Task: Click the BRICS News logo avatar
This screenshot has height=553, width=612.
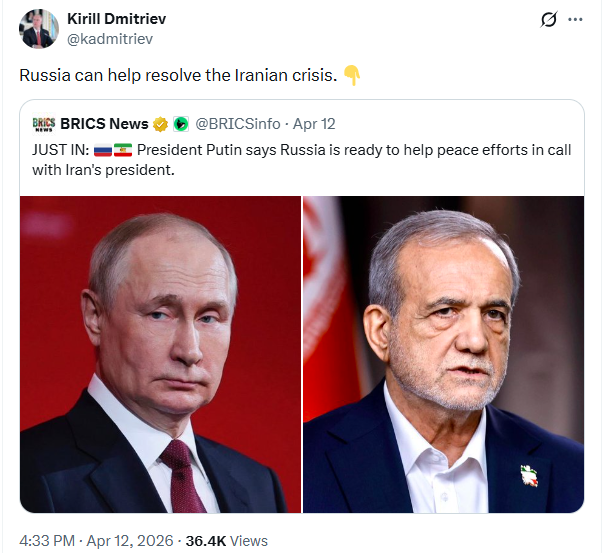Action: click(x=43, y=124)
